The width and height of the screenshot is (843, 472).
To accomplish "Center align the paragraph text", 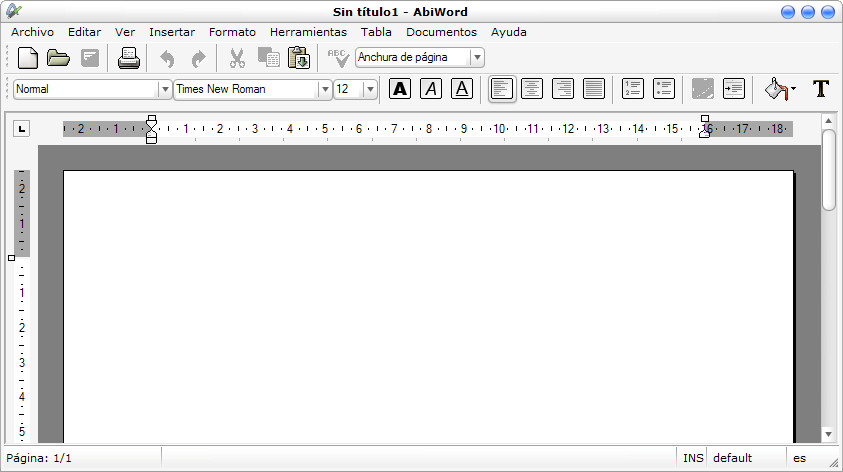I will coord(532,89).
